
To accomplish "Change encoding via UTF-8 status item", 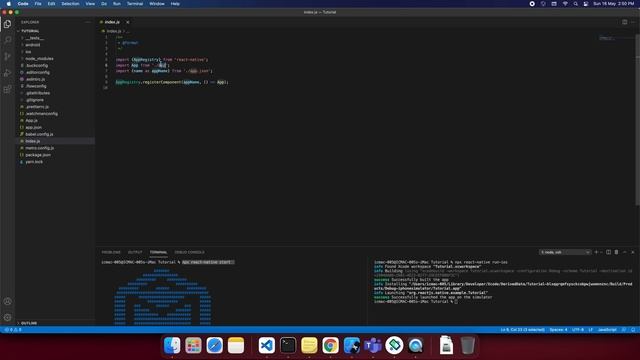I will pyautogui.click(x=578, y=330).
